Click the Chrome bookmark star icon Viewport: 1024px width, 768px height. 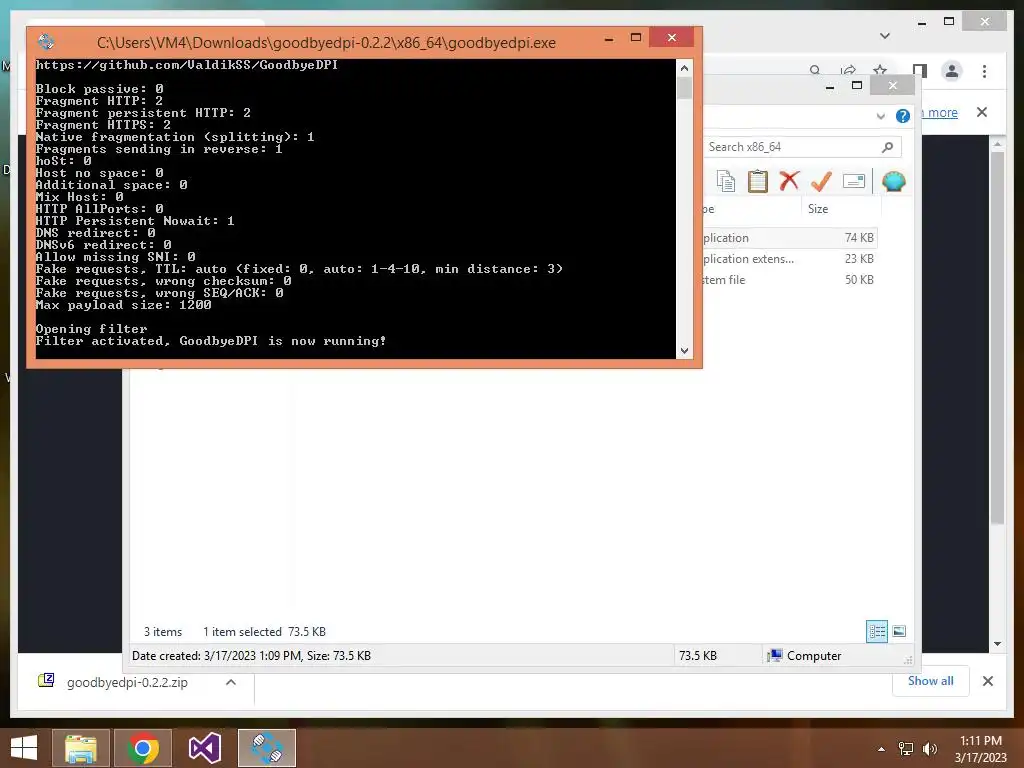(880, 70)
